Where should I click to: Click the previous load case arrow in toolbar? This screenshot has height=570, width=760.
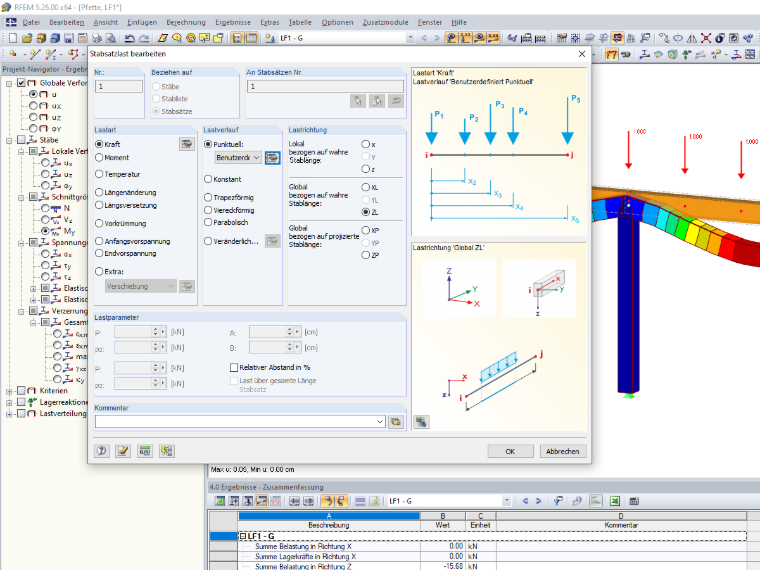[424, 38]
